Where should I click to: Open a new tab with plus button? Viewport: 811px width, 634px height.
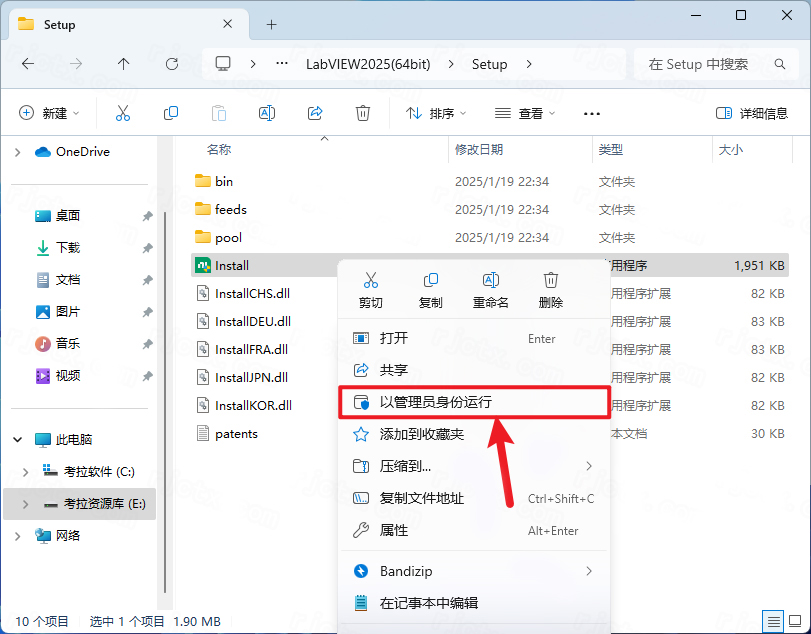tap(272, 24)
